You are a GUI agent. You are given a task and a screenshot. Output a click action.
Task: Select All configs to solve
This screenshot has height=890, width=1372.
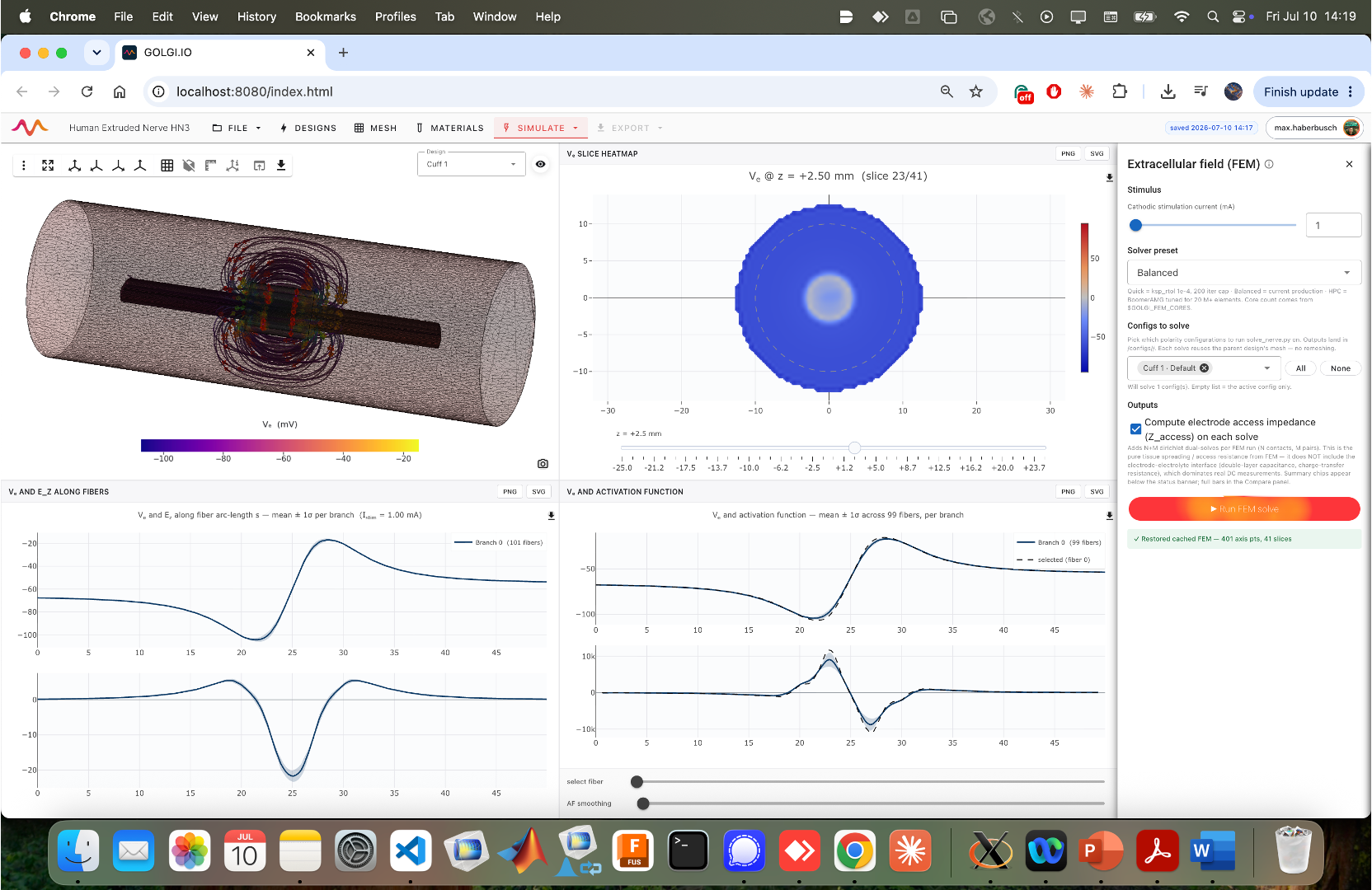click(x=1300, y=368)
